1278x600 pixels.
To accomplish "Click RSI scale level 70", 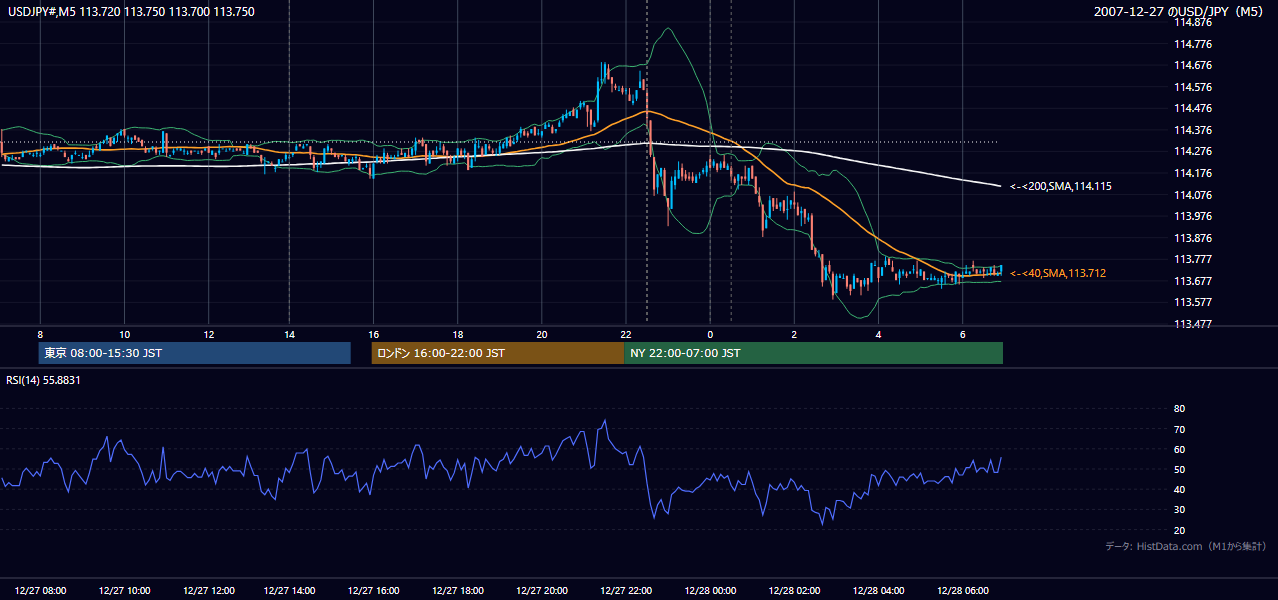I will coord(1179,429).
